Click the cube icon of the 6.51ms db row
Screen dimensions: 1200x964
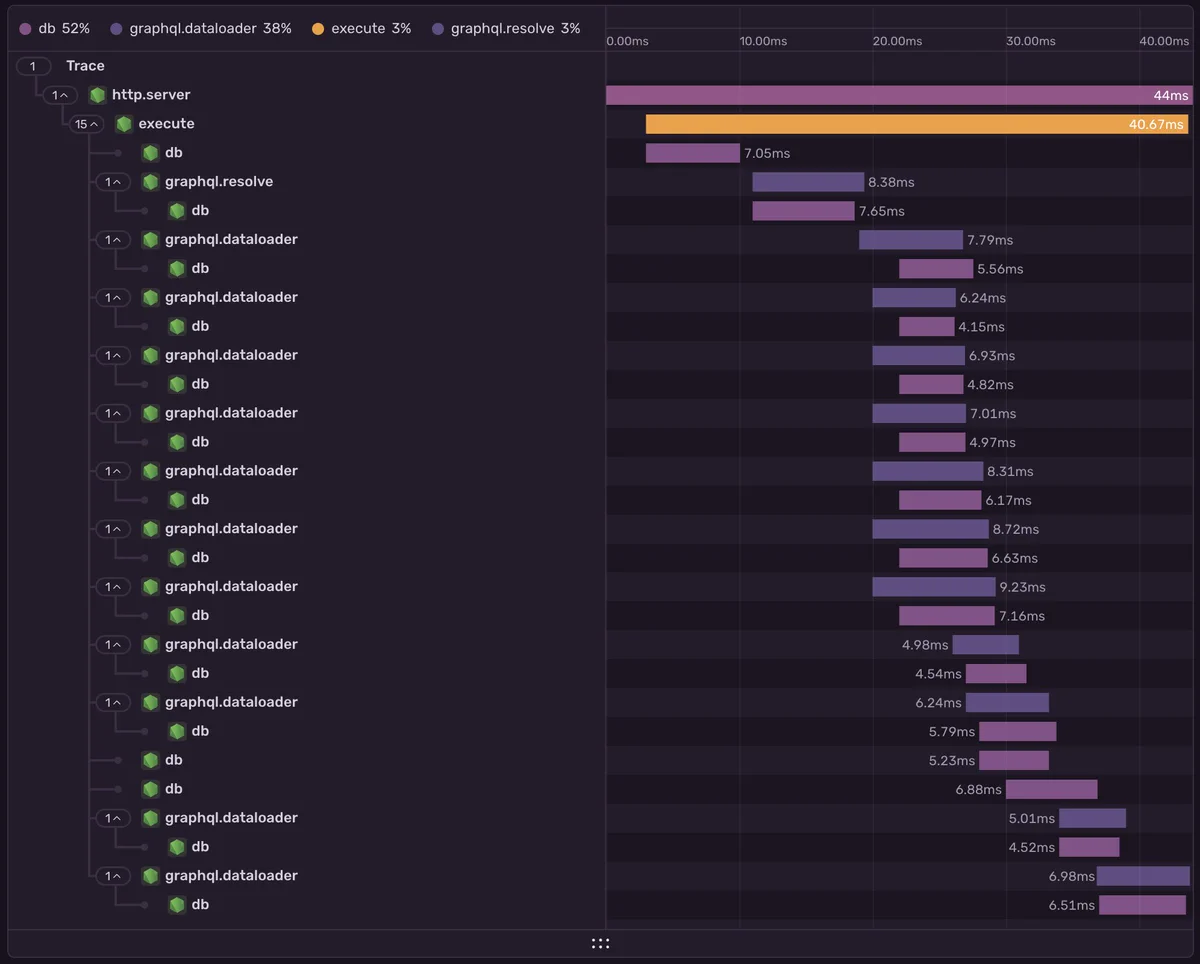pyautogui.click(x=177, y=906)
